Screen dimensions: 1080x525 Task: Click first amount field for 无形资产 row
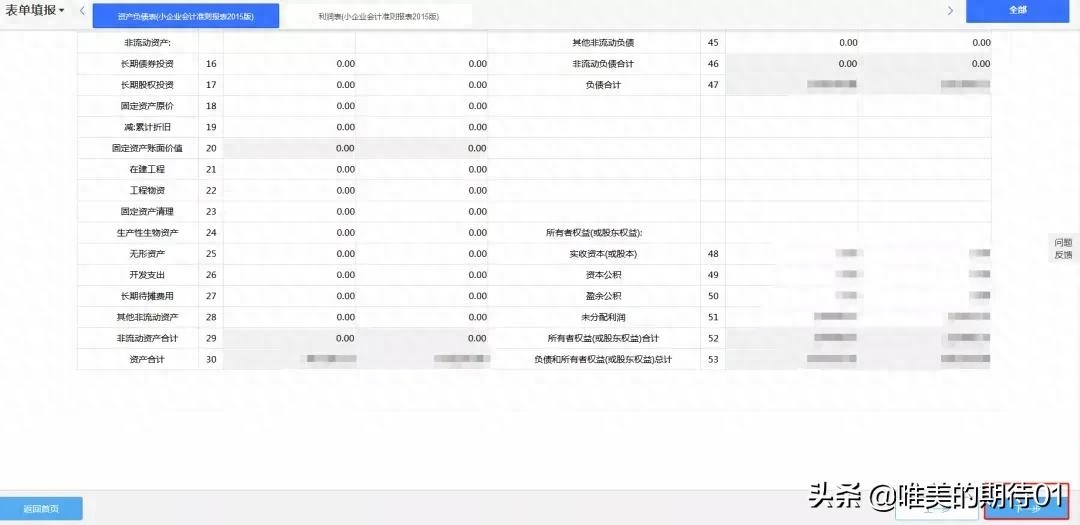[x=289, y=254]
